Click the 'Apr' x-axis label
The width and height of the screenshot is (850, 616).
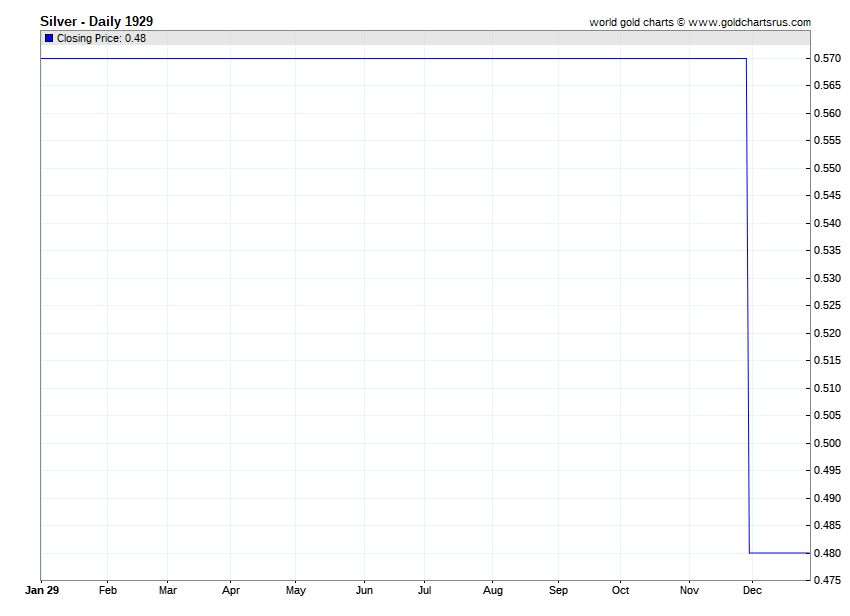pyautogui.click(x=230, y=590)
